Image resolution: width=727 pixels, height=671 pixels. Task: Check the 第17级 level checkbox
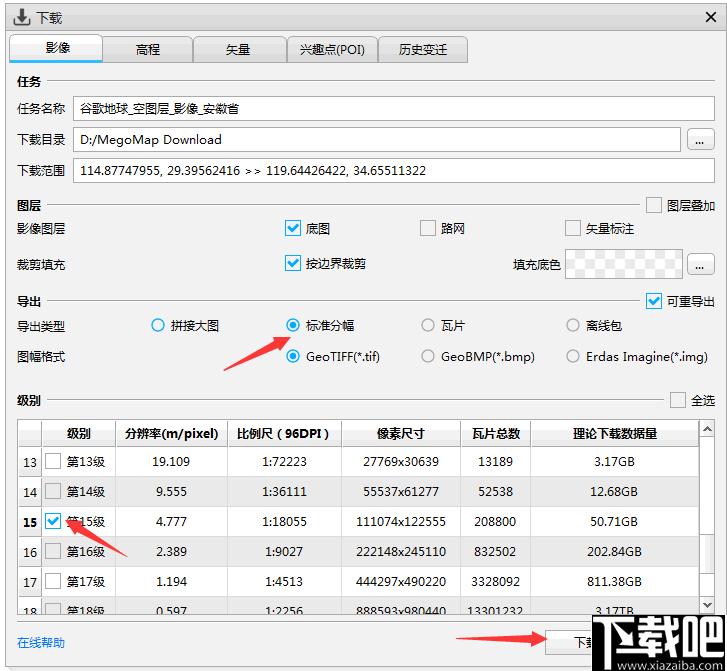[x=53, y=581]
